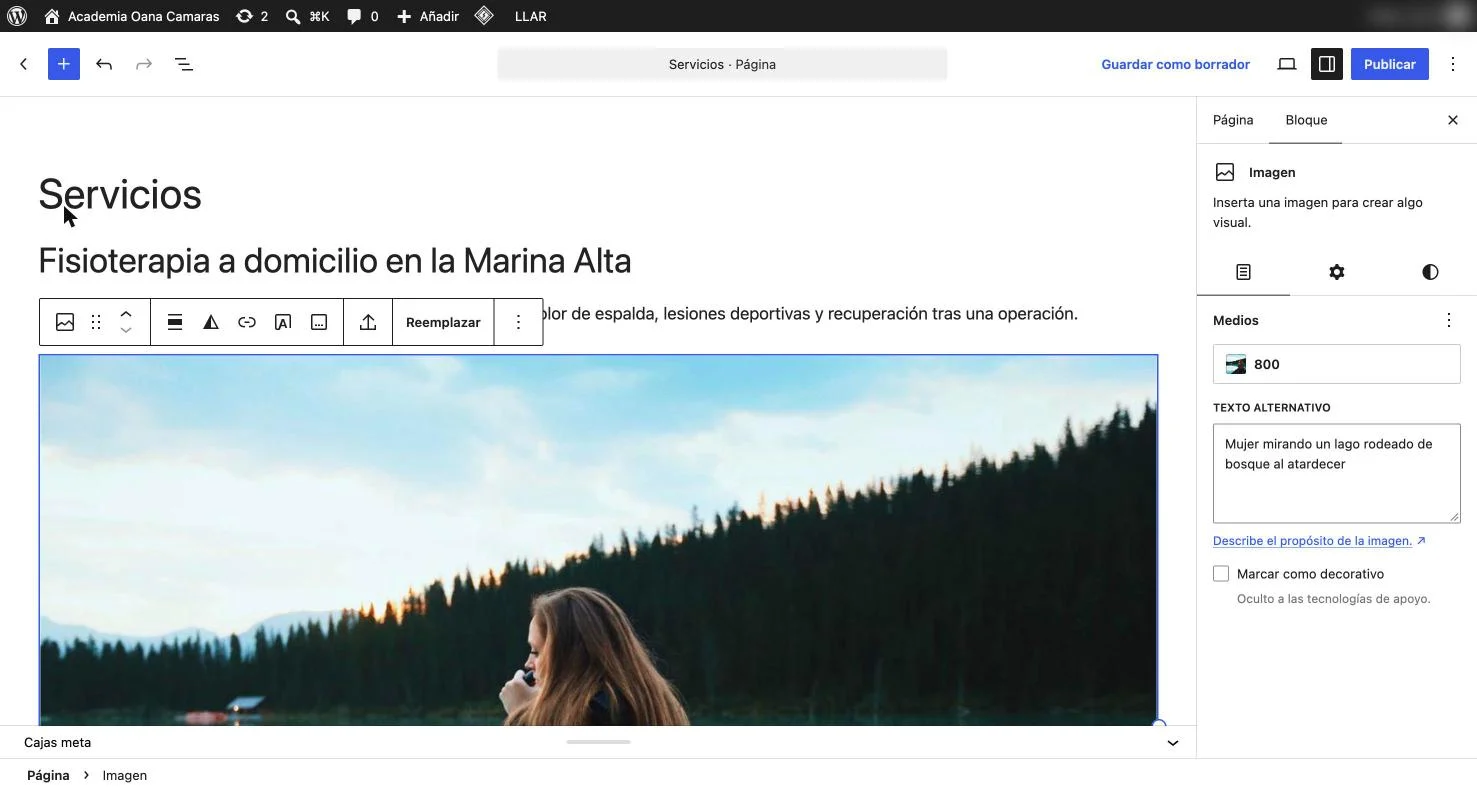1477x791 pixels.
Task: Open the document overview list view
Action: pyautogui.click(x=184, y=64)
